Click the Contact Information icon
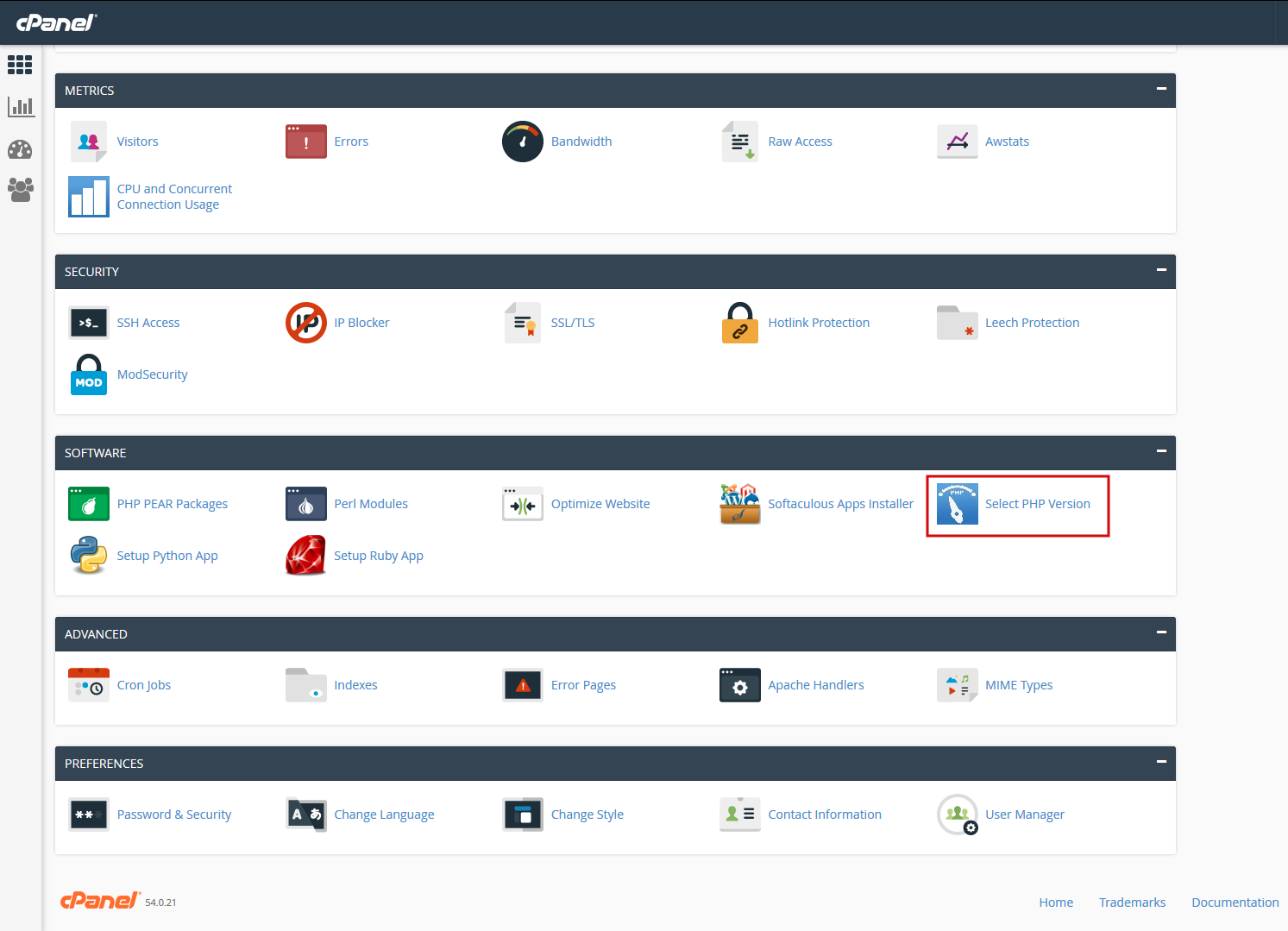1288x931 pixels. tap(740, 815)
